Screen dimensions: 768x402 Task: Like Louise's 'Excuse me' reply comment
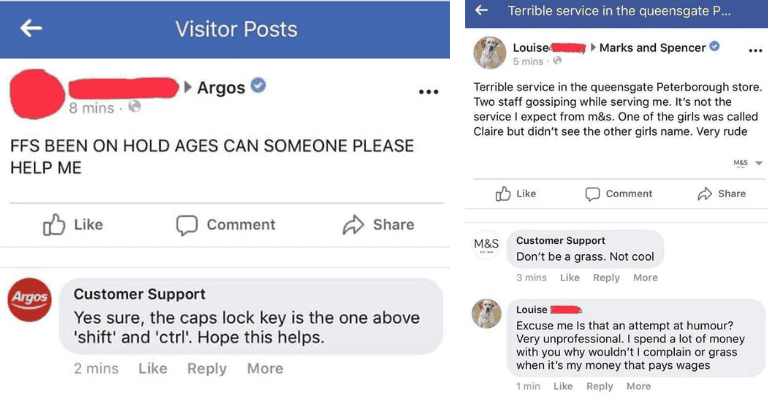coord(563,386)
